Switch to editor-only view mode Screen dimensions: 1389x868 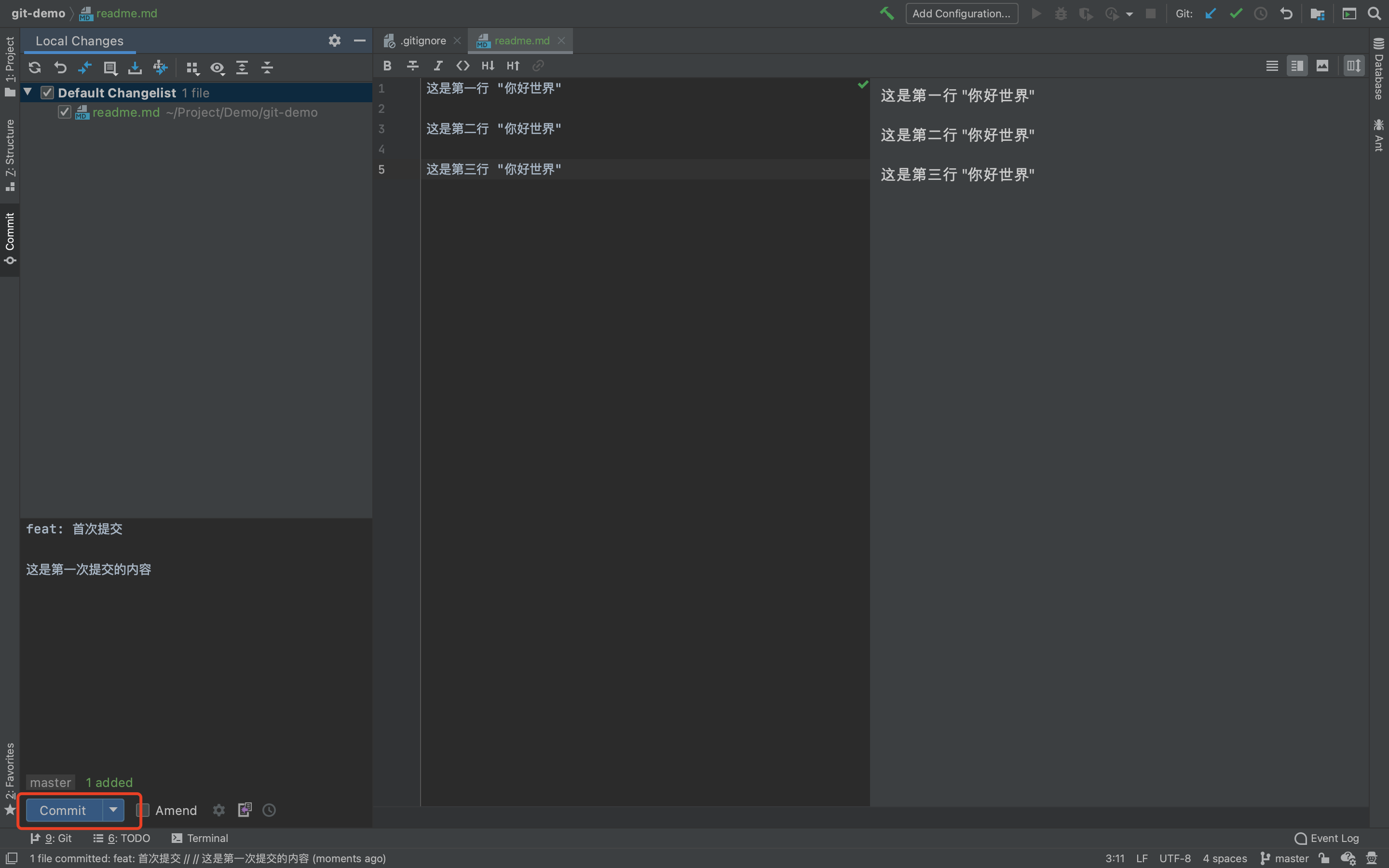pos(1272,66)
